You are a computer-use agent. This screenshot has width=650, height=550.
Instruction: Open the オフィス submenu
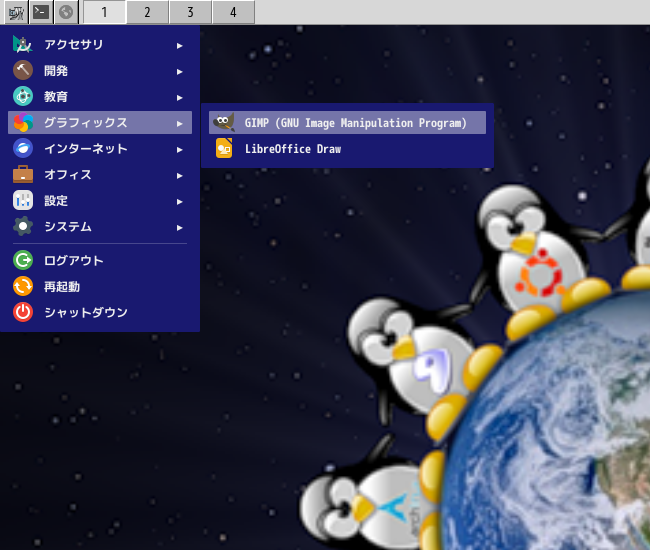100,174
